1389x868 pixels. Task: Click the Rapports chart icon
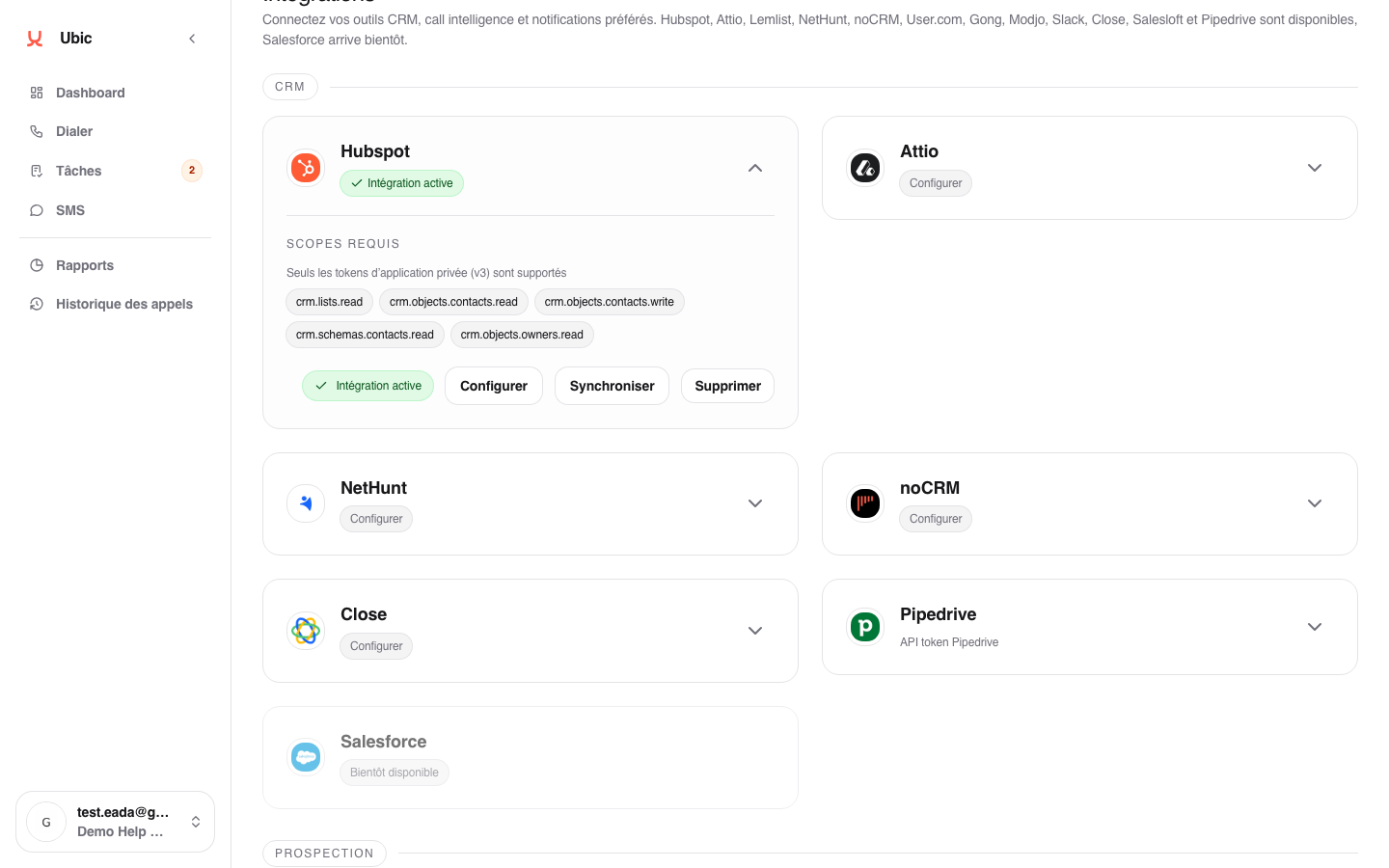click(37, 265)
